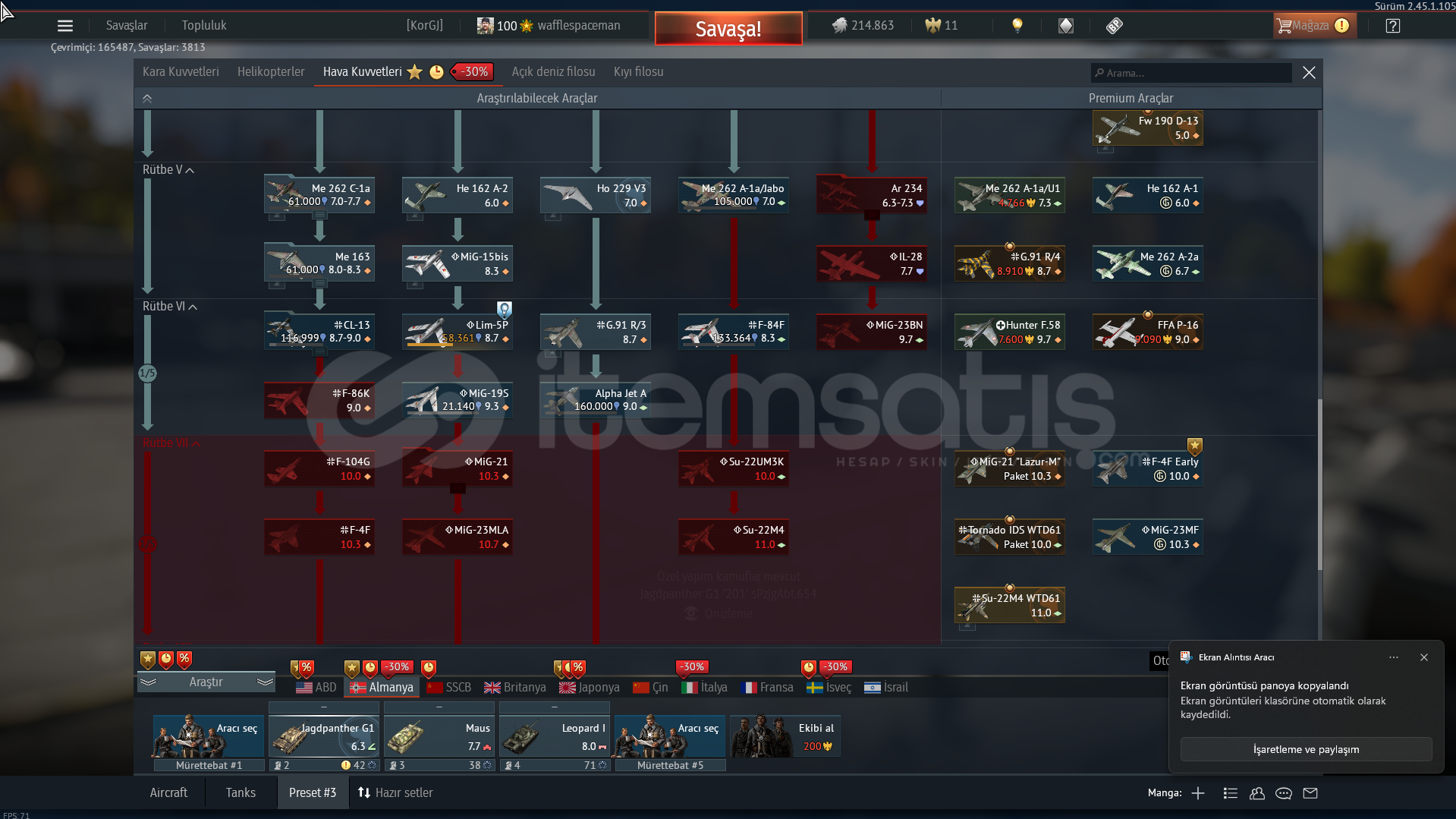
Task: Recruit crew with Ekibi al
Action: pos(785,736)
